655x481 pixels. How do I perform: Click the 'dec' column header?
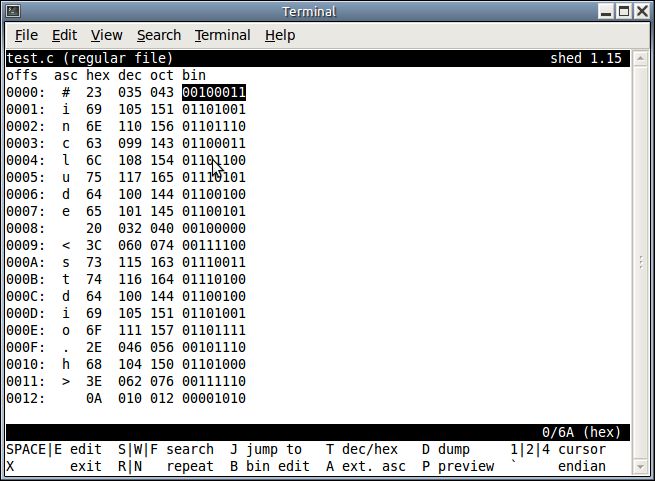tap(130, 75)
